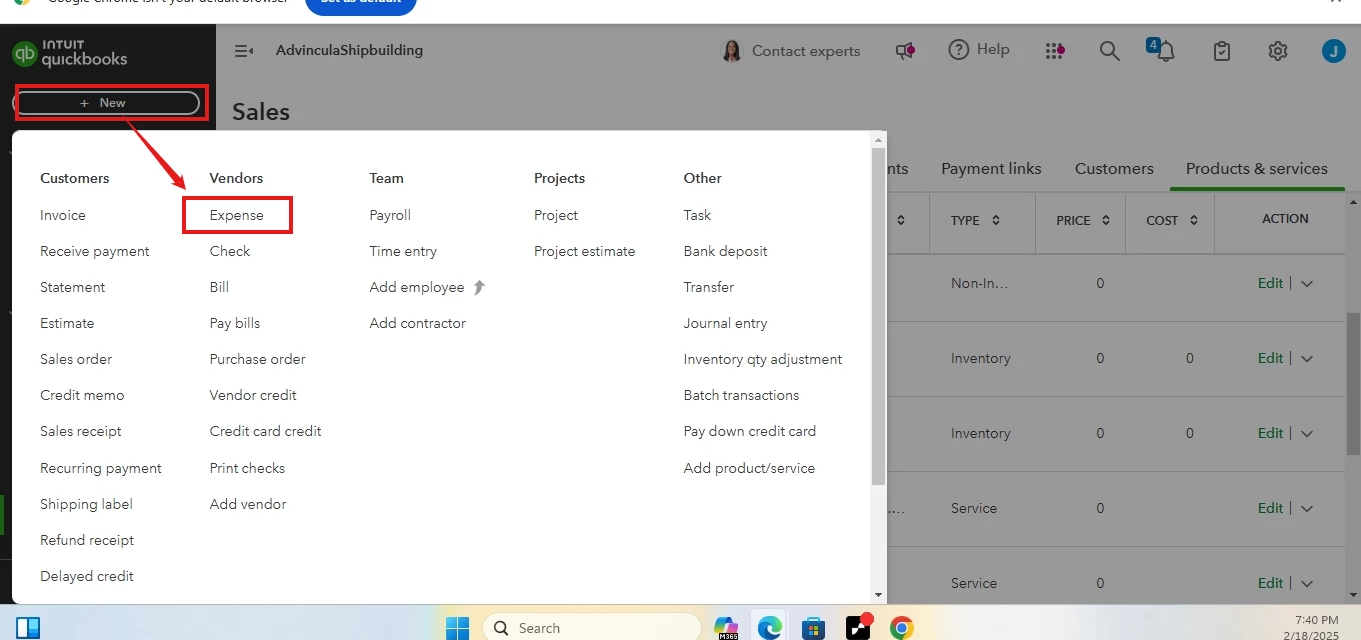Click the megaphone feedback icon

[x=905, y=51]
